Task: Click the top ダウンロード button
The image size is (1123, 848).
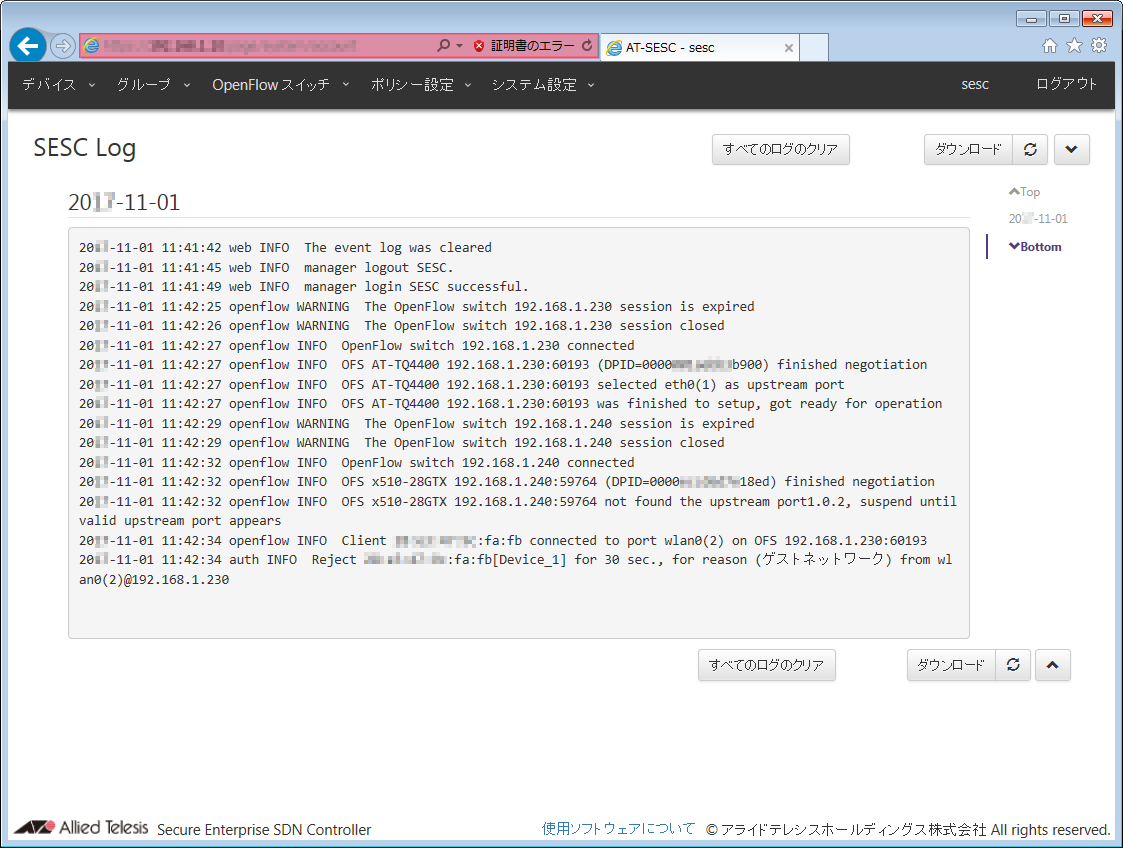Action: tap(968, 150)
